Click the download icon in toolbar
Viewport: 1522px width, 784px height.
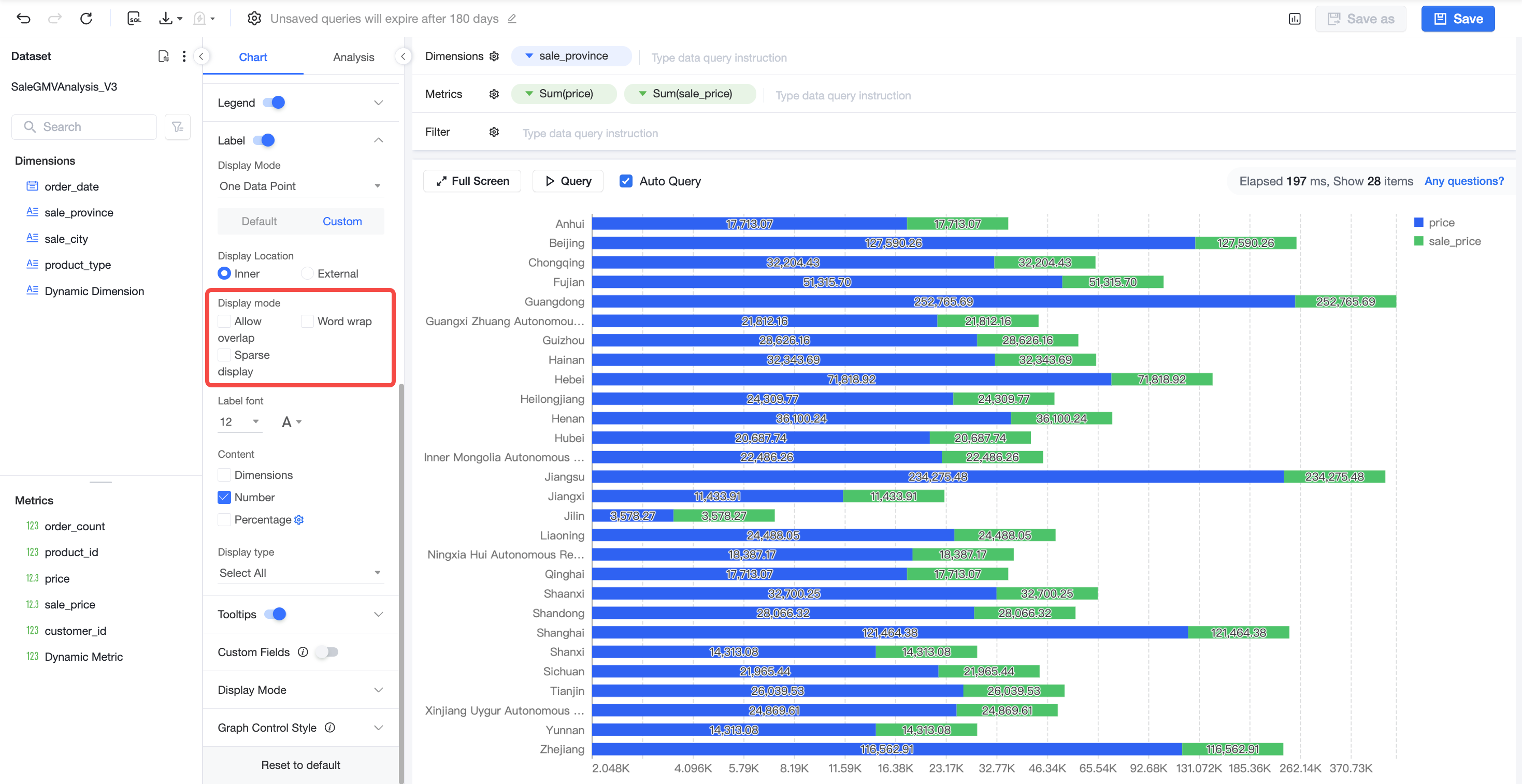pos(166,18)
